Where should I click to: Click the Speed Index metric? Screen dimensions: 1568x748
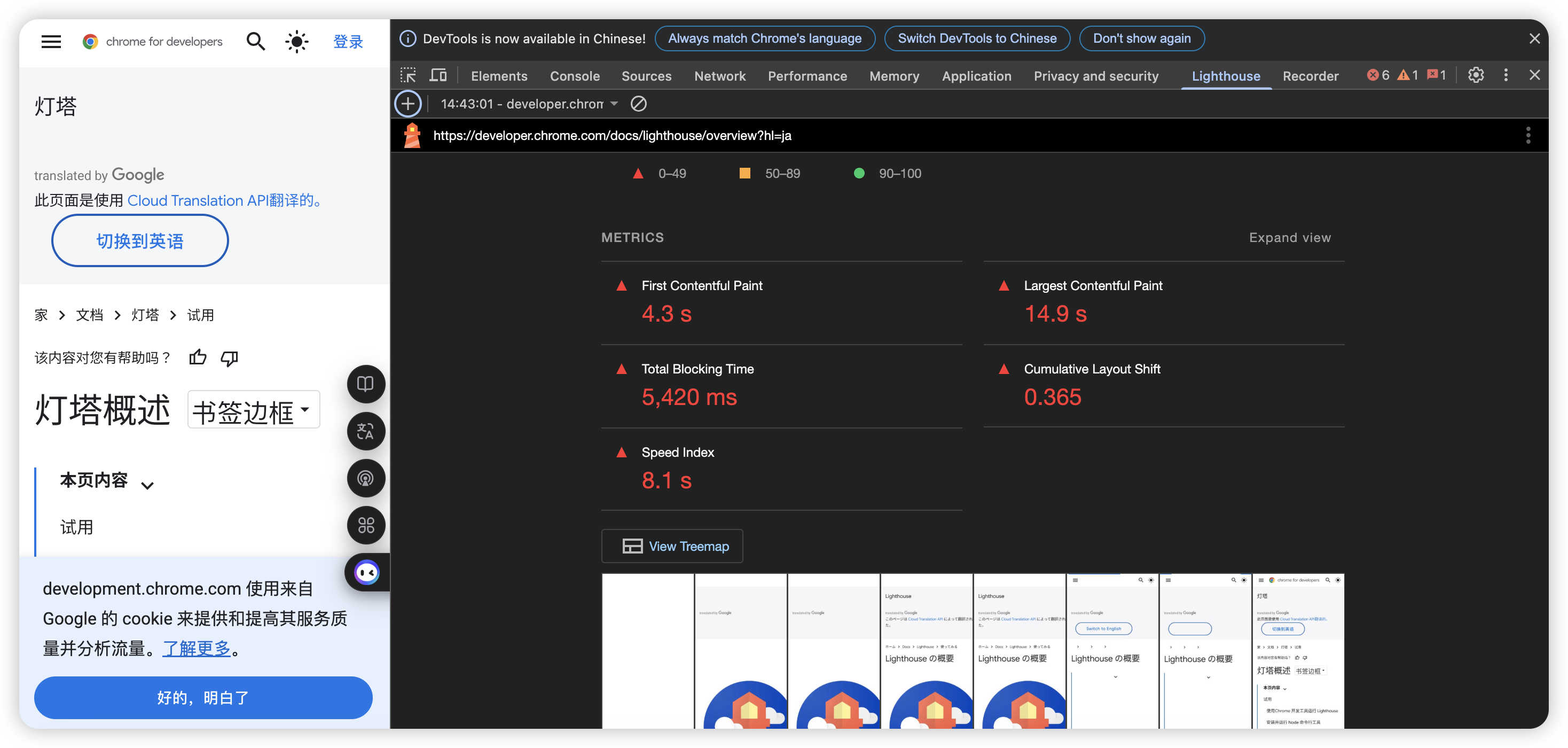point(781,470)
